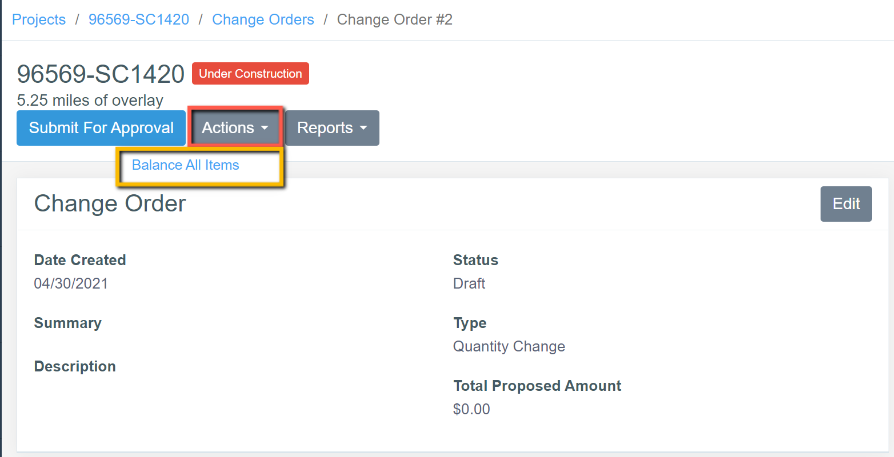This screenshot has height=457, width=894.
Task: Click the Summary field label
Action: coord(68,323)
